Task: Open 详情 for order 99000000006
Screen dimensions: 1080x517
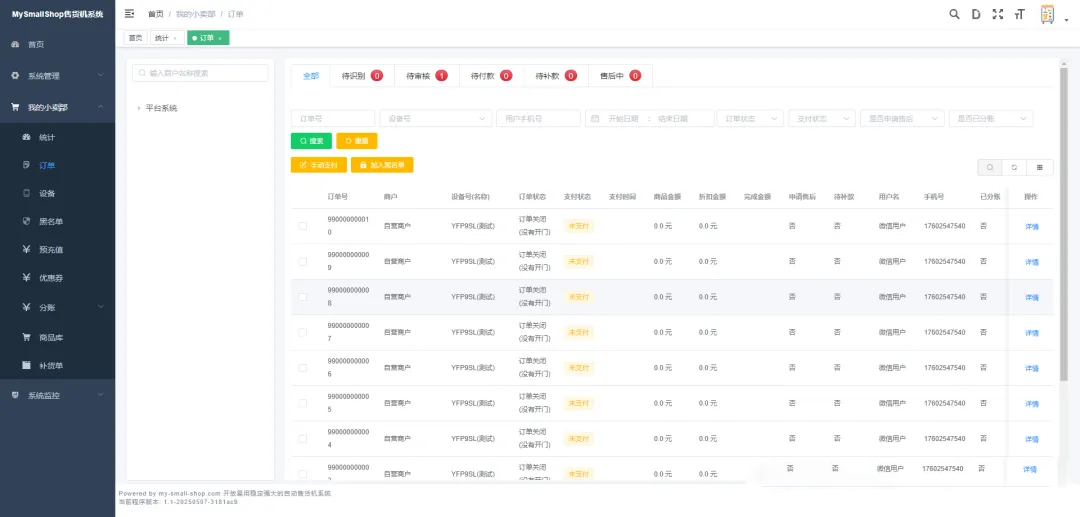Action: [x=1031, y=368]
